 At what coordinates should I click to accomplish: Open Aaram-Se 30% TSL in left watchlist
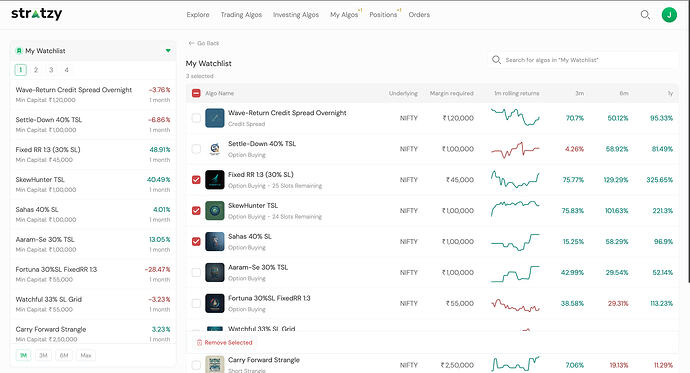[93, 244]
